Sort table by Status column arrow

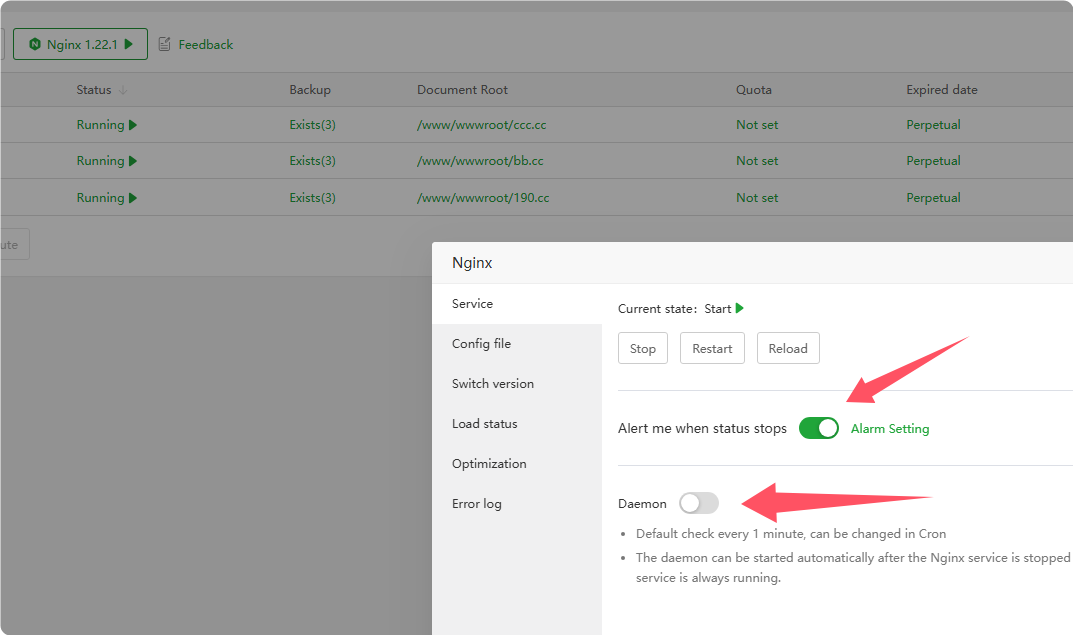123,90
